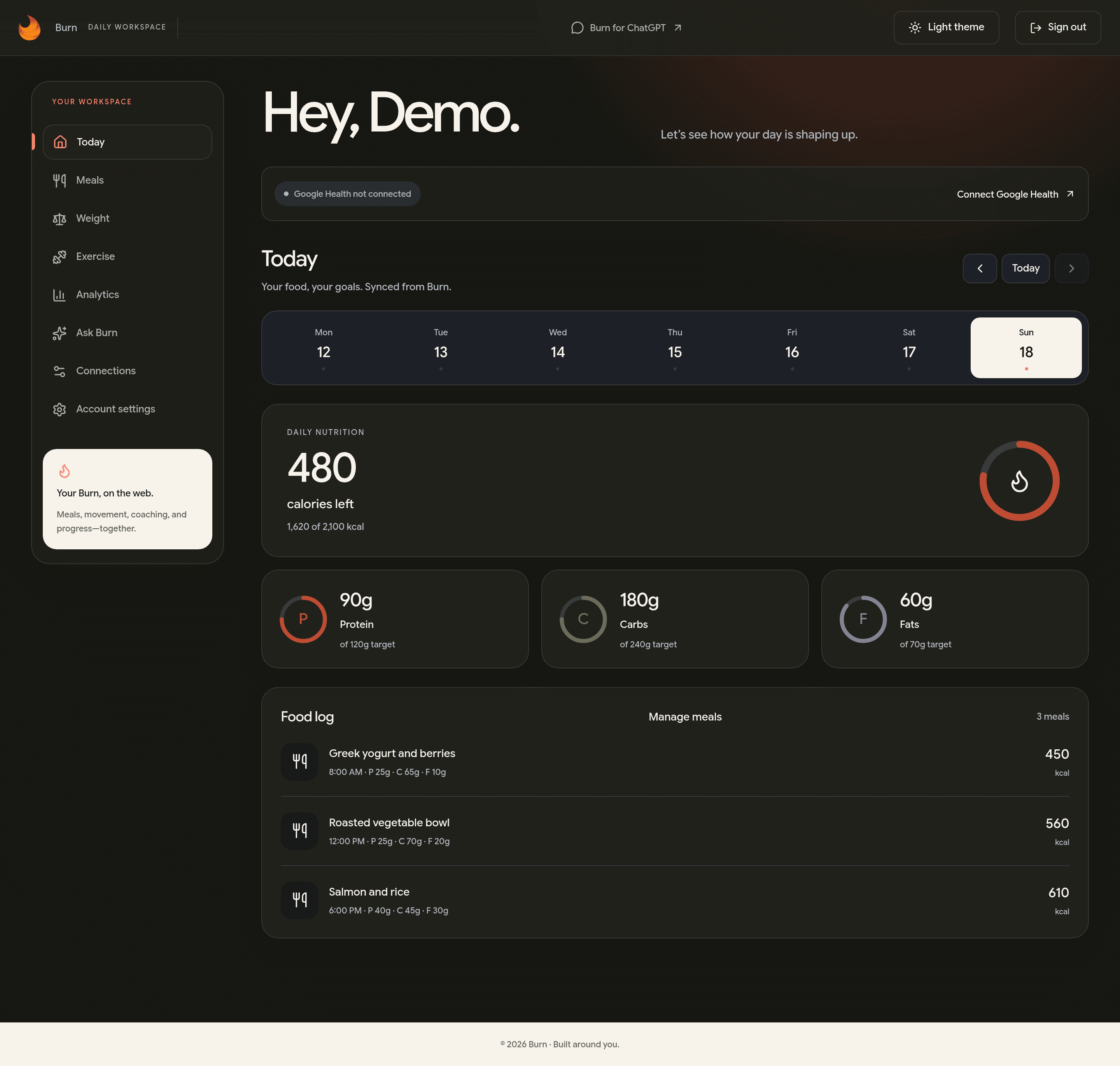This screenshot has height=1066, width=1120.
Task: Click the Greek yogurt meal utensils icon
Action: tap(299, 761)
